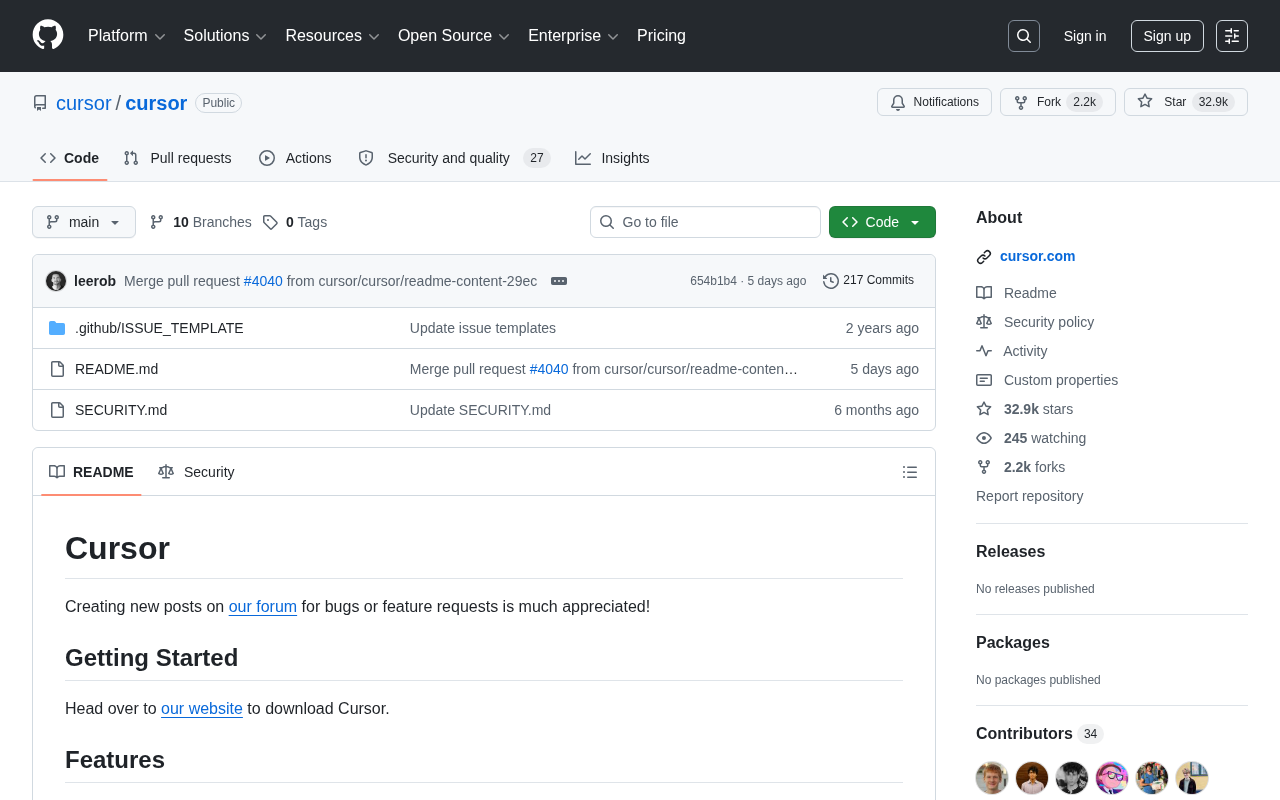Screen dimensions: 1280x800
Task: Switch to the Pull requests tab
Action: 178,158
